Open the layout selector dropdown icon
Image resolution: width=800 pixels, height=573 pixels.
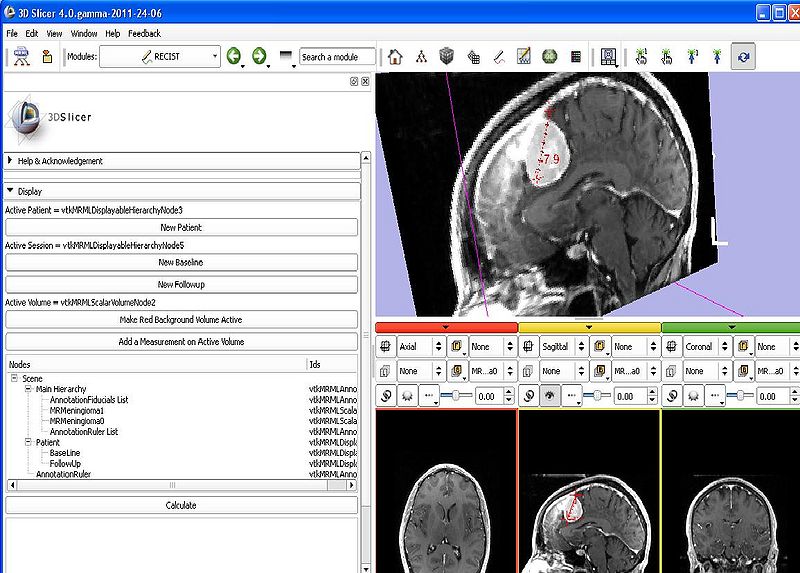tap(609, 57)
